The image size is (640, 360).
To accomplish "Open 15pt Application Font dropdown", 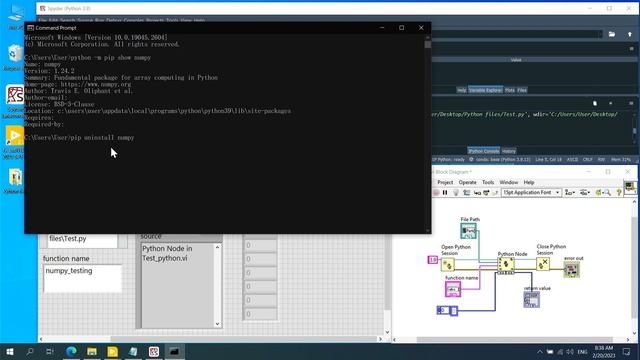I will (x=531, y=192).
